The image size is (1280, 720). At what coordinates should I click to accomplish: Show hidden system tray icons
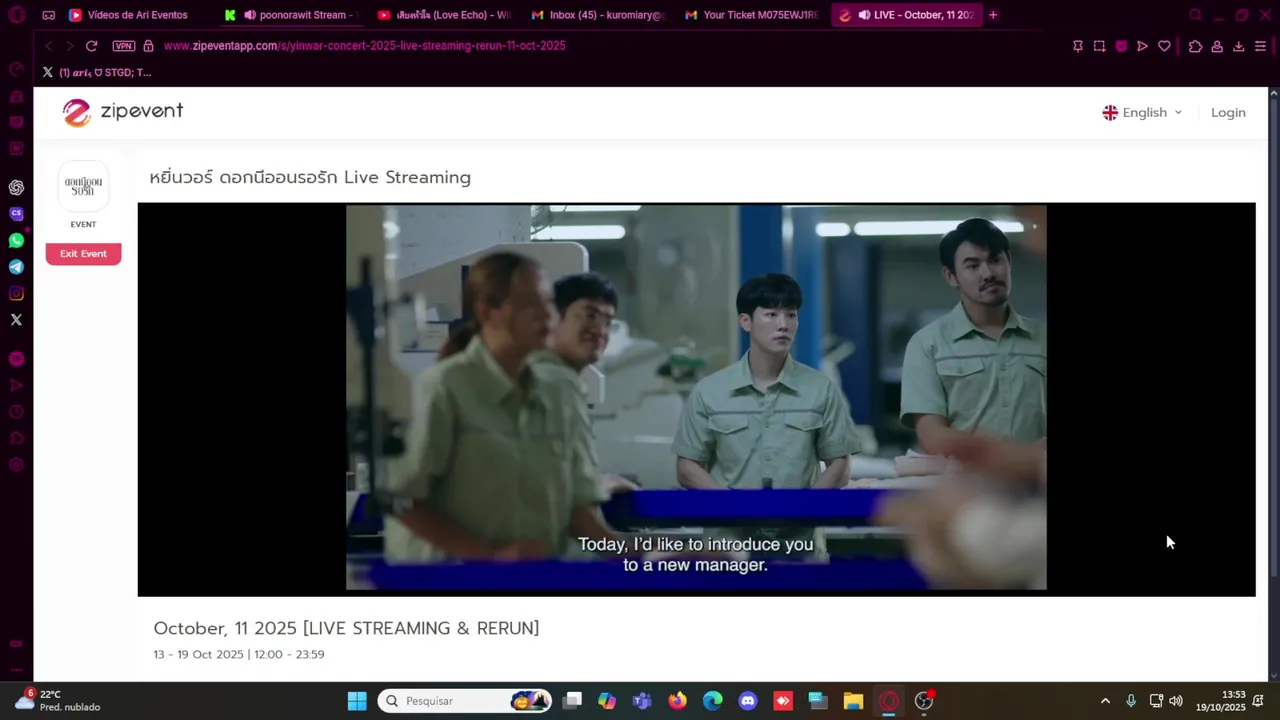(x=1105, y=701)
